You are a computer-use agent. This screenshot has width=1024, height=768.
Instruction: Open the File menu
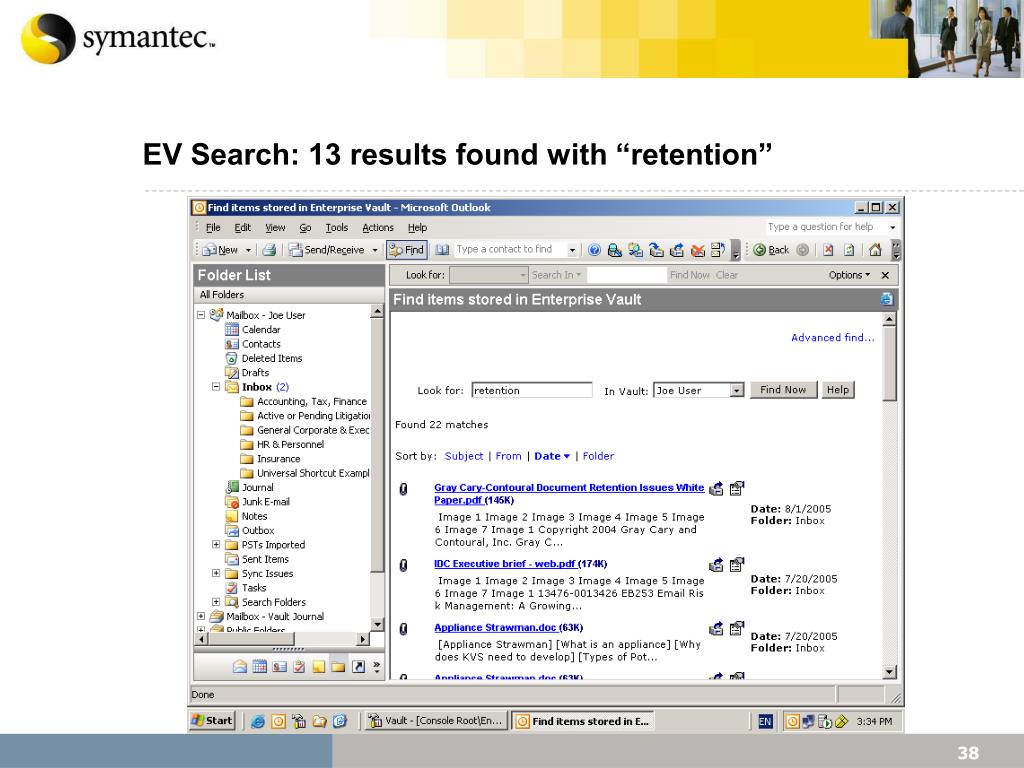point(213,227)
